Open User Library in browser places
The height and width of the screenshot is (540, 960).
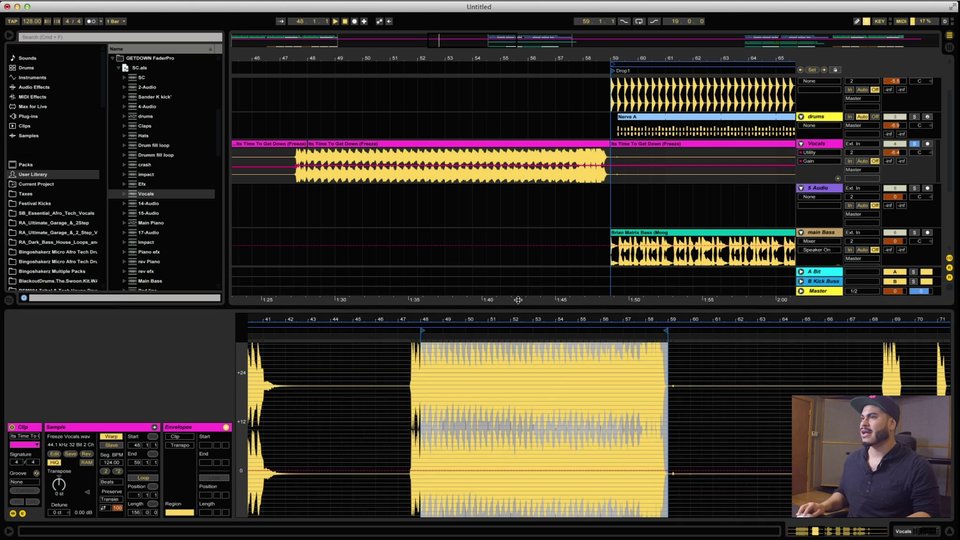[x=33, y=174]
